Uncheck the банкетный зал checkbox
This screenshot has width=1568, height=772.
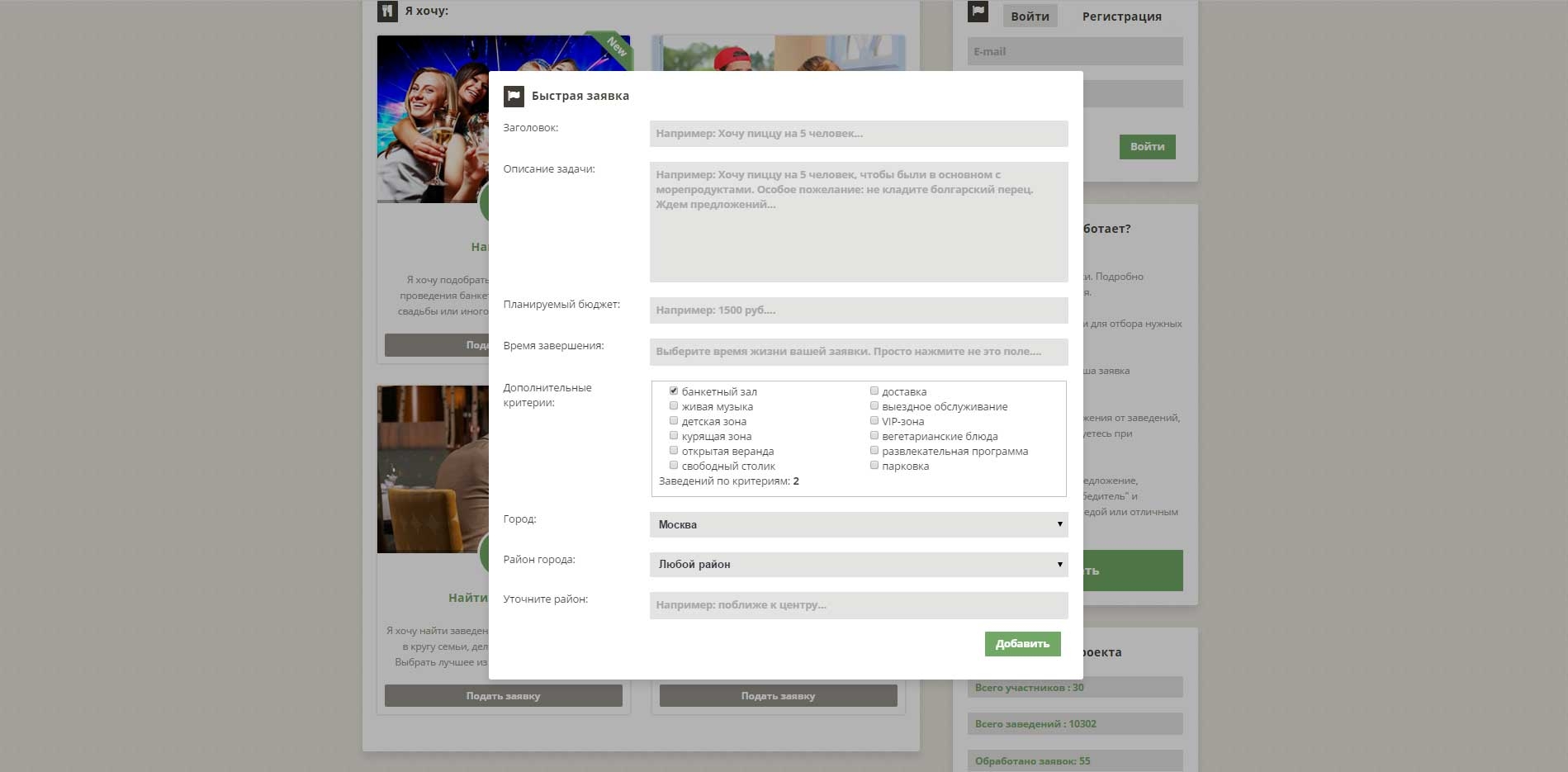(674, 391)
